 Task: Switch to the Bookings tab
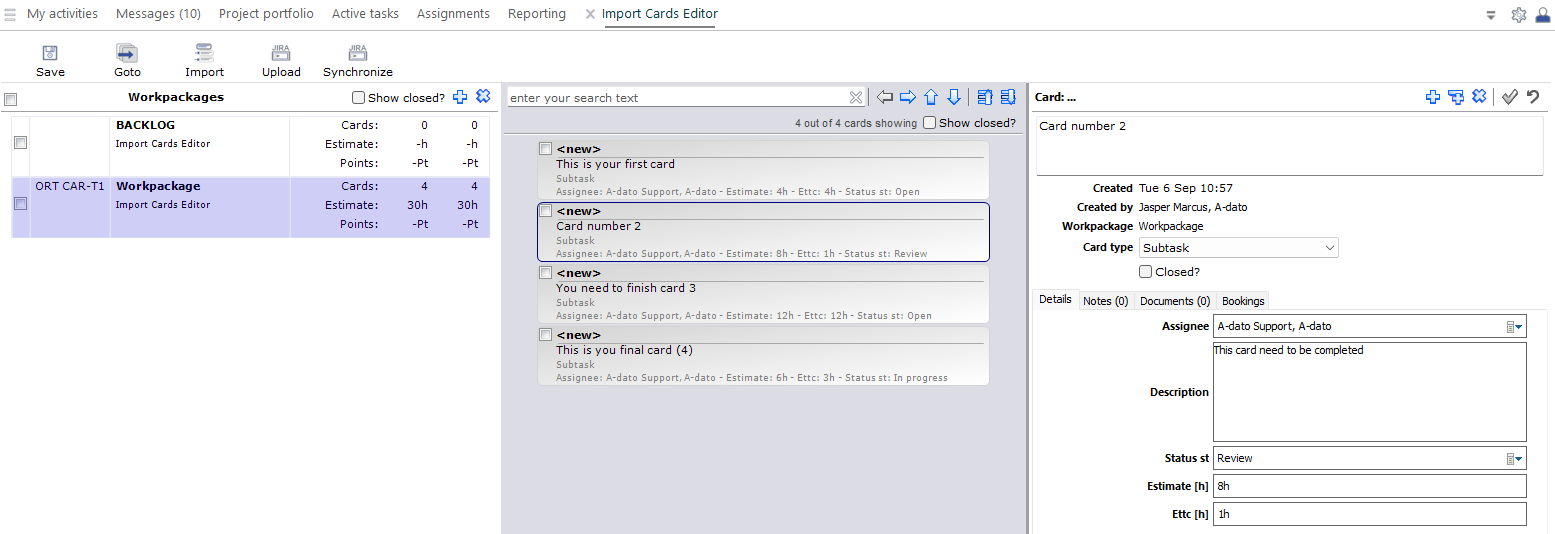[1243, 301]
